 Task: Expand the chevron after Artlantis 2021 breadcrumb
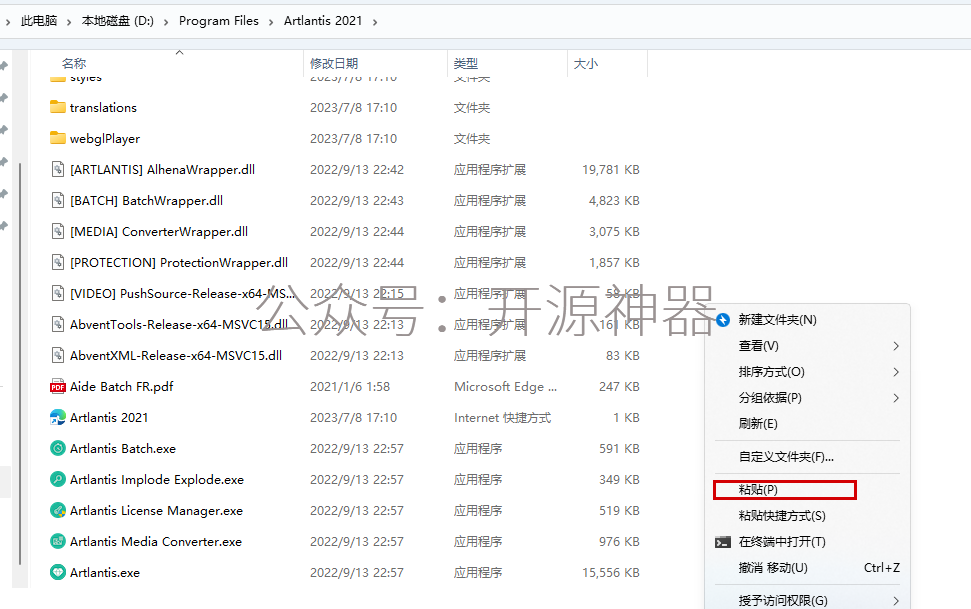point(375,22)
